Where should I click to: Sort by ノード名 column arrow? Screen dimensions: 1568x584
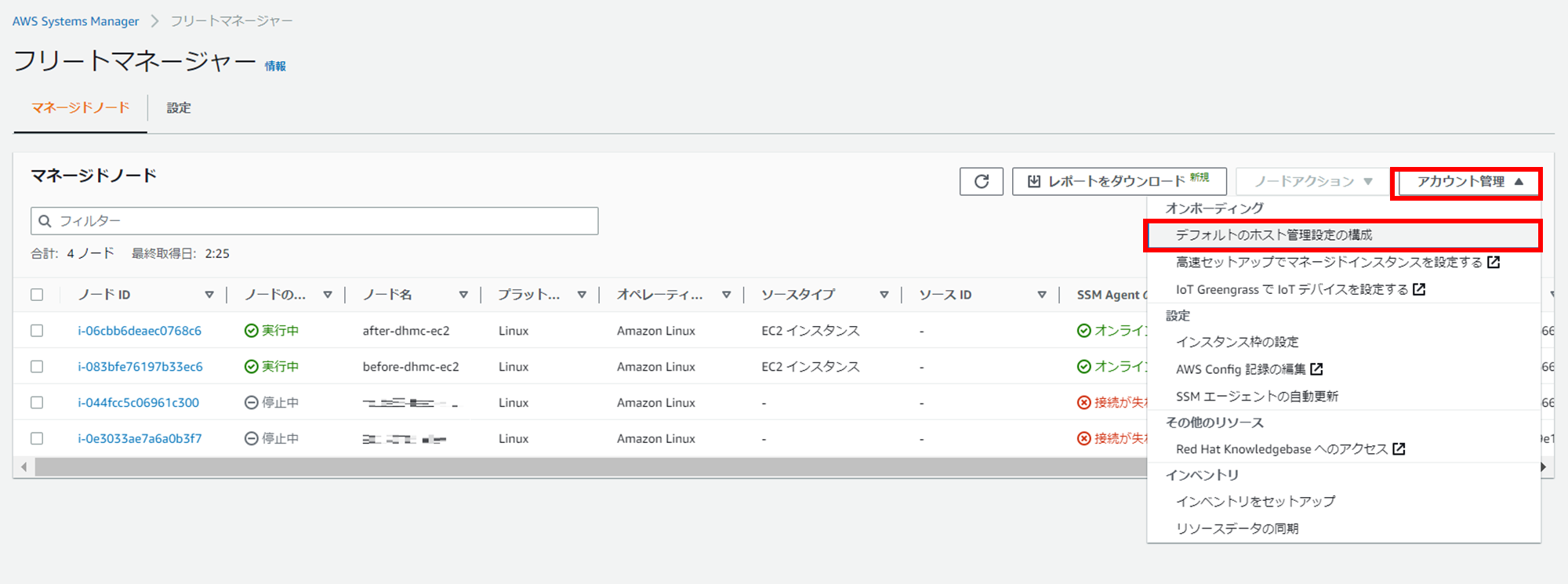[x=463, y=295]
